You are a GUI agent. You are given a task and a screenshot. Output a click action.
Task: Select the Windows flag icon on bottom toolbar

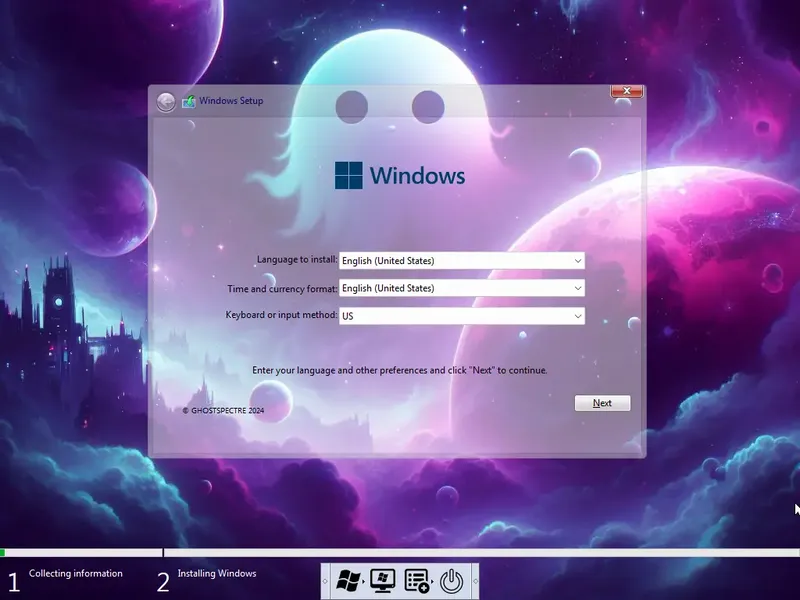click(348, 580)
